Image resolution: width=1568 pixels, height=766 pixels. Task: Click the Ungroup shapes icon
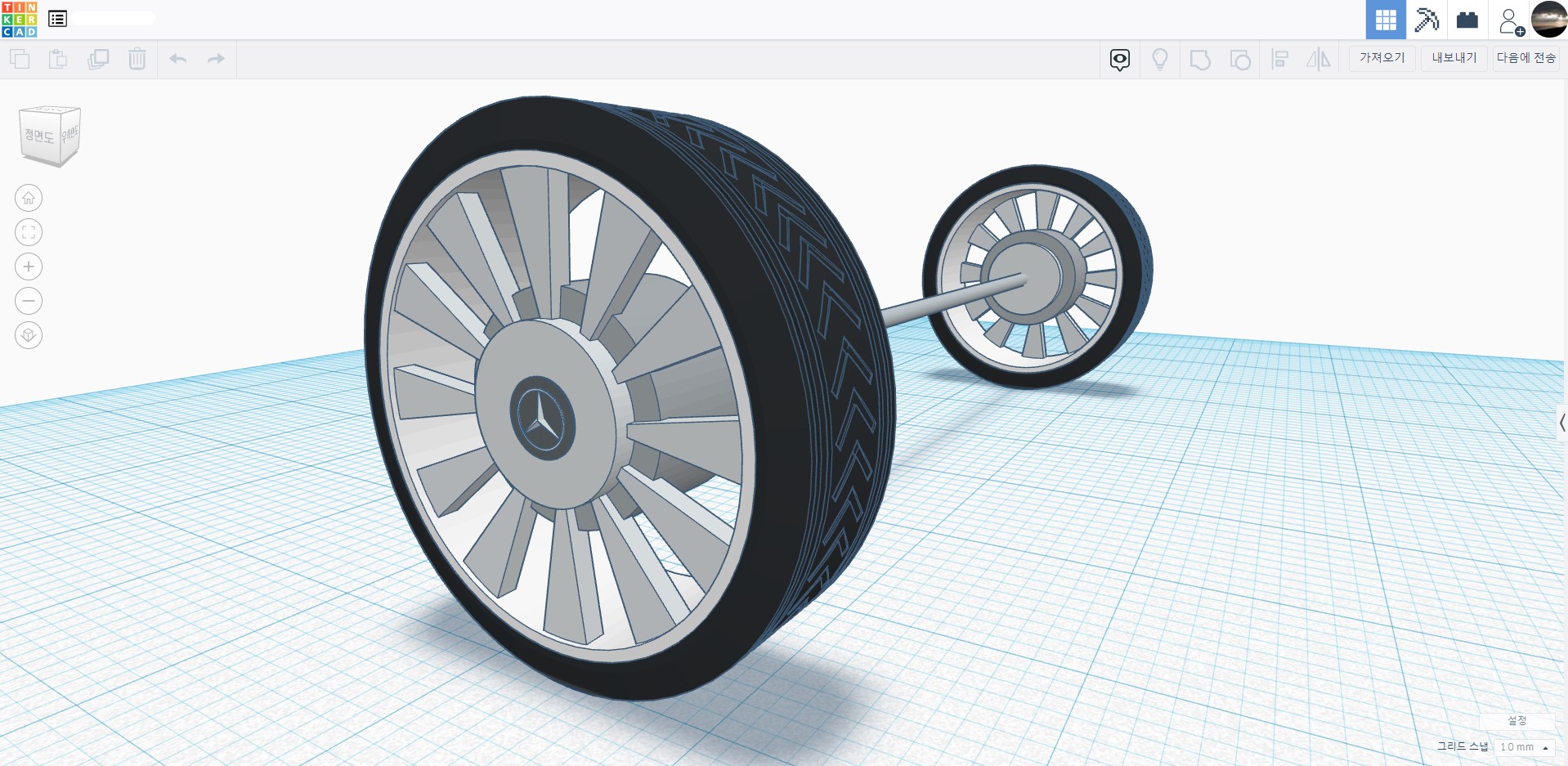(1240, 60)
